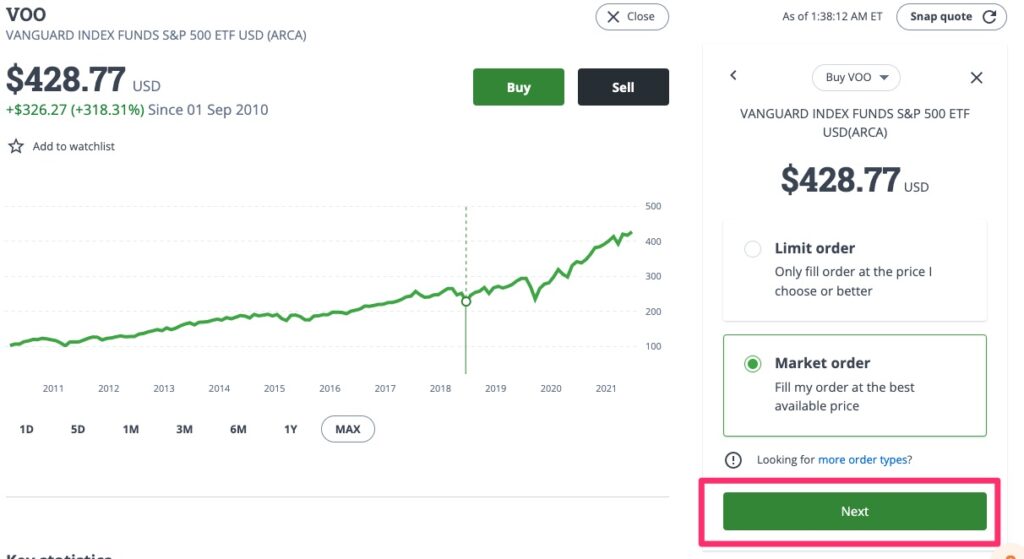Click the refresh icon in Snap quote
Viewport: 1024px width, 559px height.
[990, 17]
